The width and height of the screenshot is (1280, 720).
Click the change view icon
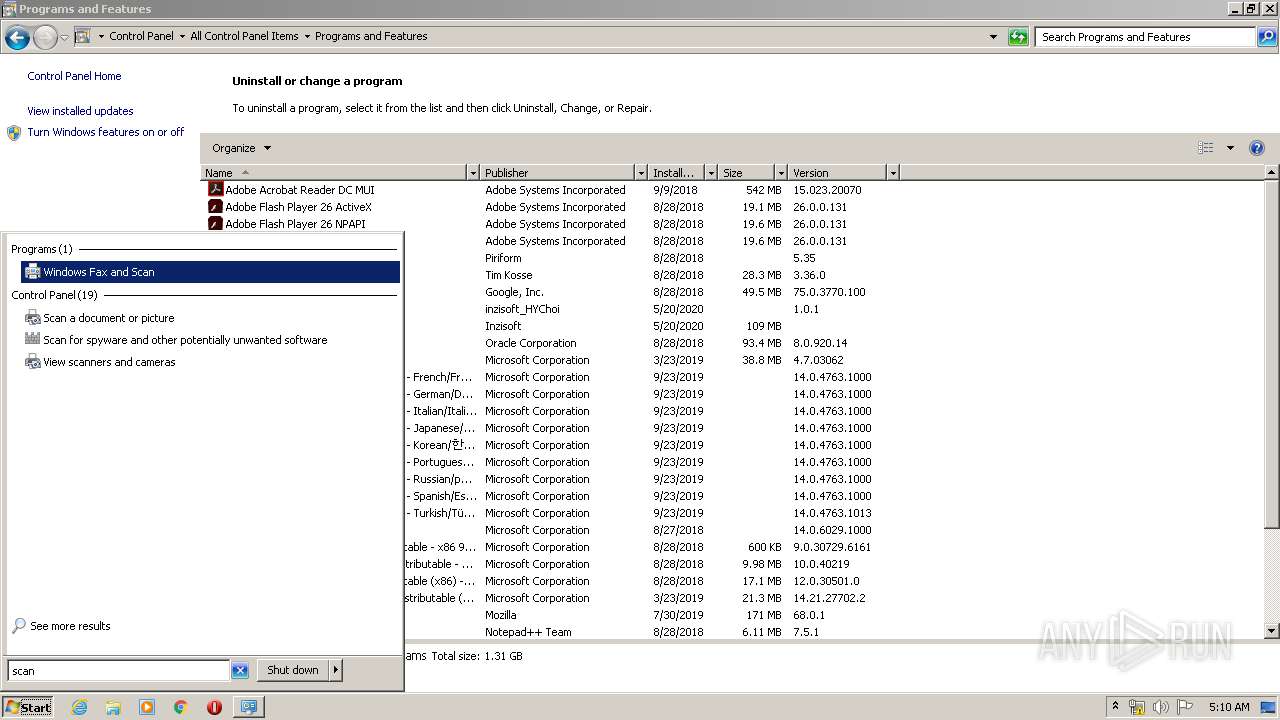tap(1206, 148)
